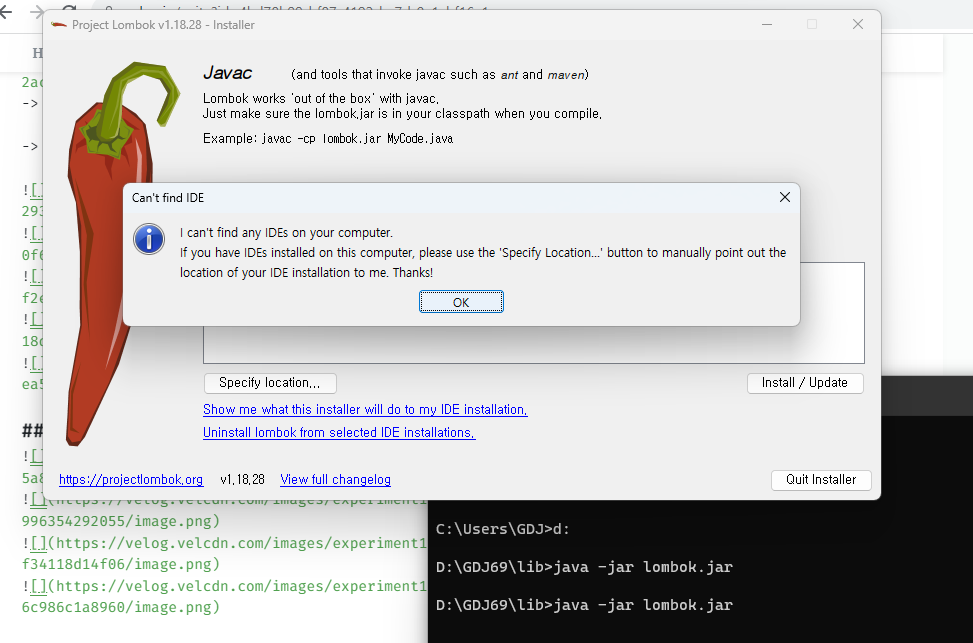
Task: Click the Javac heading text
Action: [x=227, y=73]
